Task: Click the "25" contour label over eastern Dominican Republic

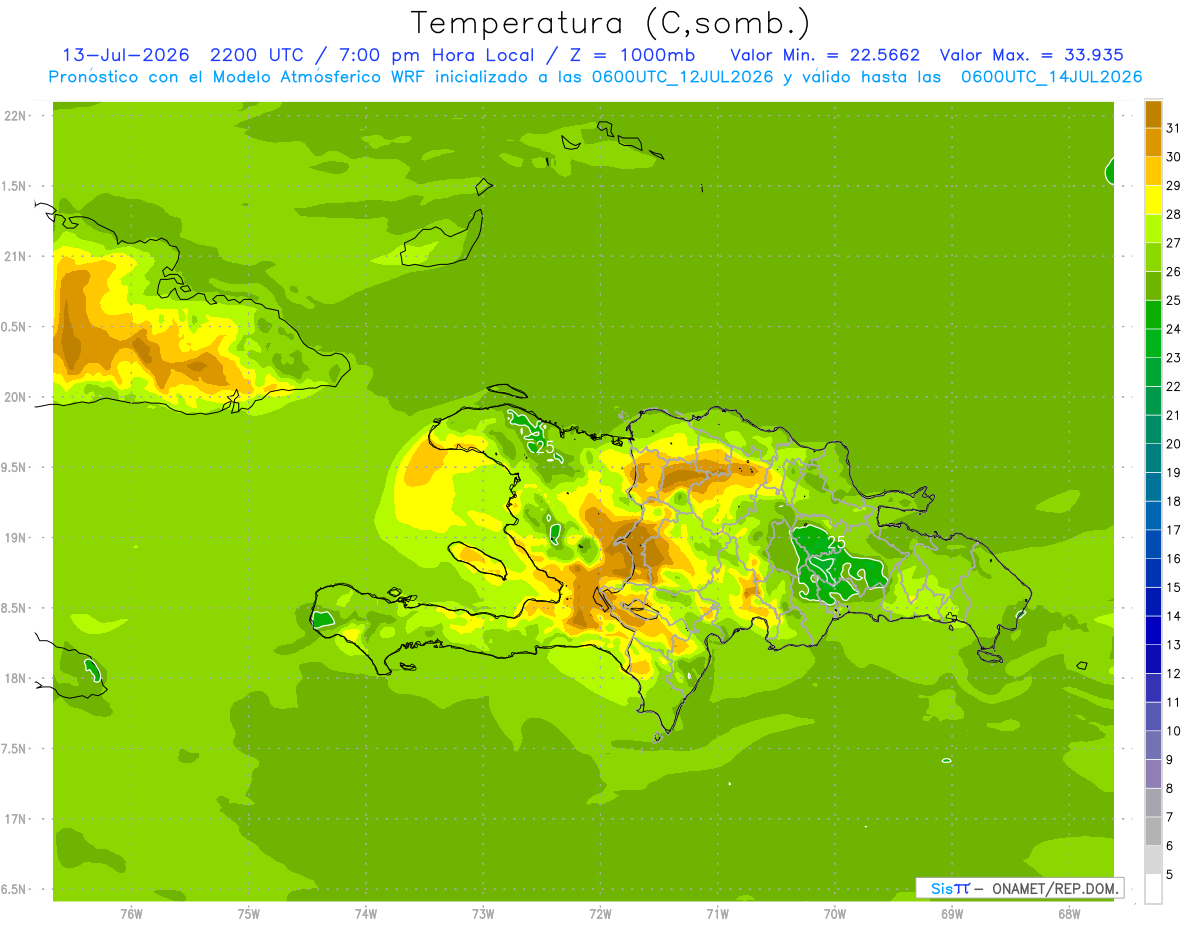Action: coord(836,542)
